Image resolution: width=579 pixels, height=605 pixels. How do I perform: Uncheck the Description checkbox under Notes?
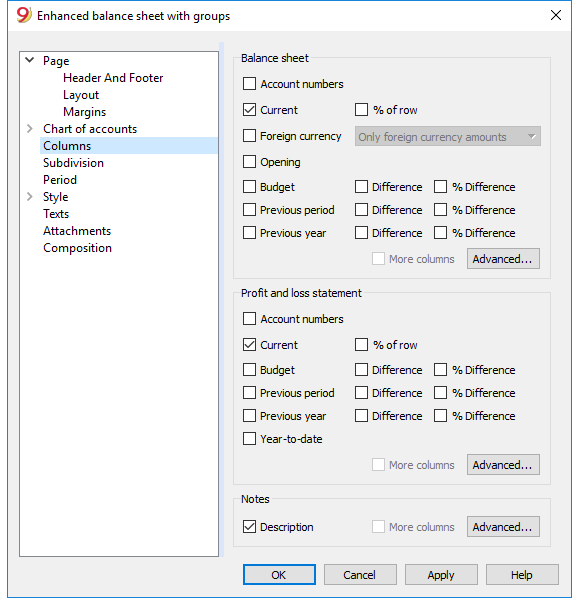pyautogui.click(x=250, y=526)
